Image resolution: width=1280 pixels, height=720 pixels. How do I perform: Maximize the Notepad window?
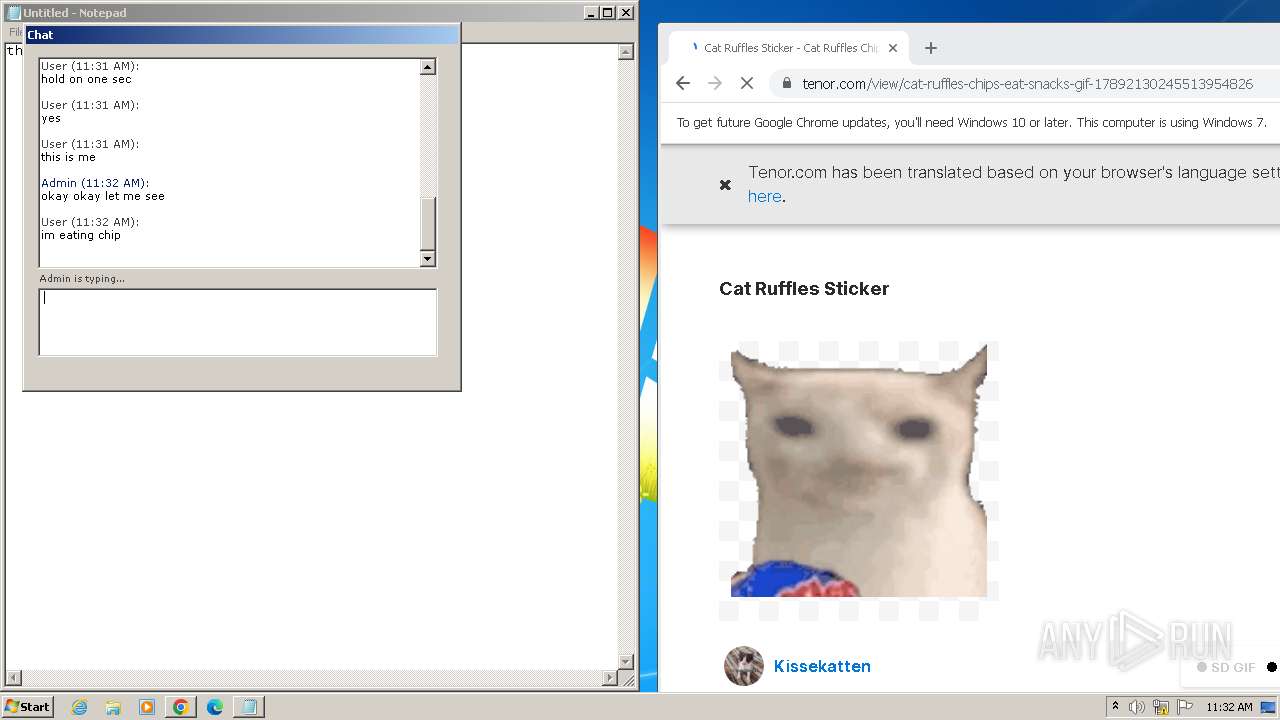point(607,13)
